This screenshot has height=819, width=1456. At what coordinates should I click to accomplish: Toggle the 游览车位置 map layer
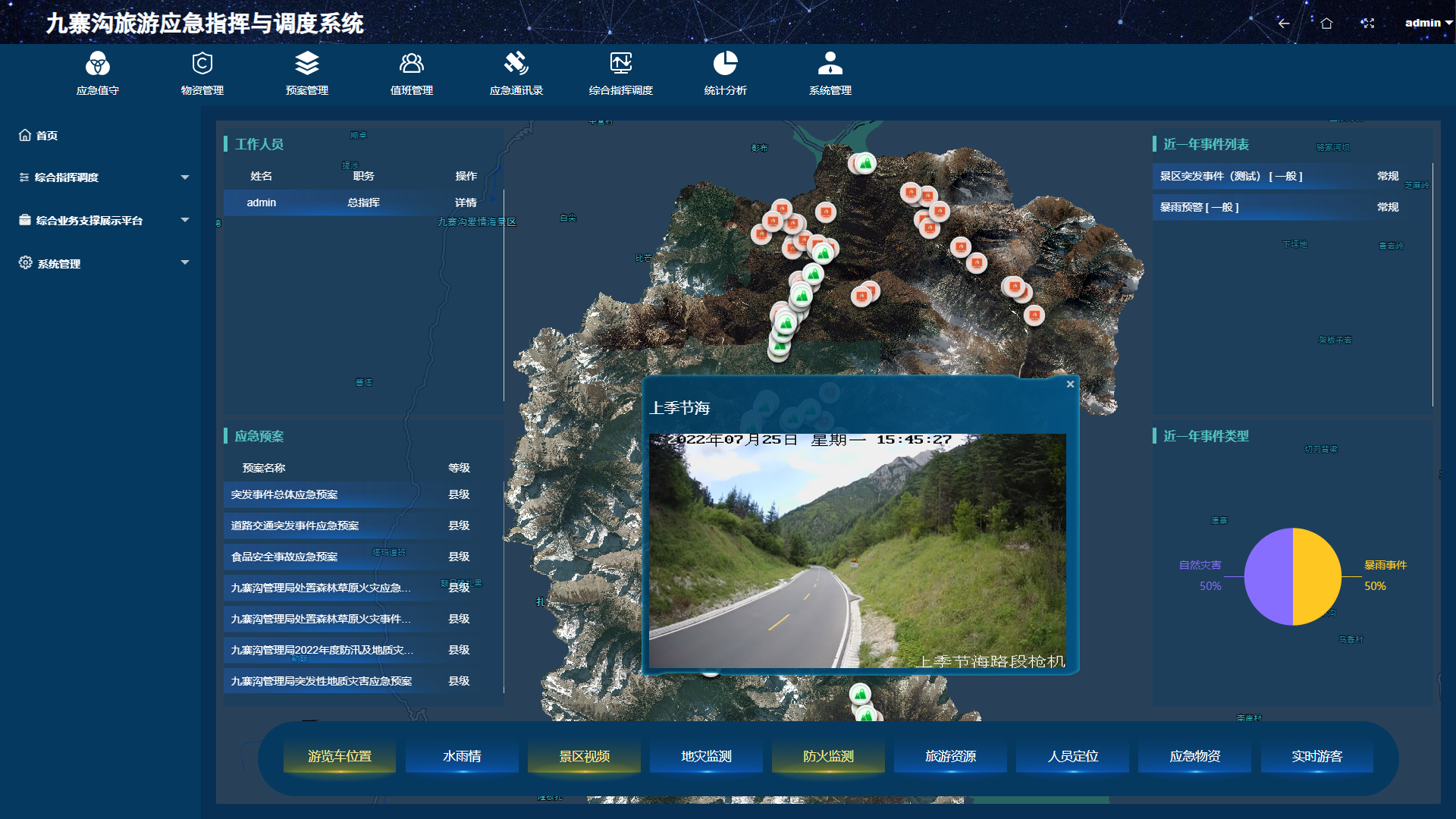point(340,757)
